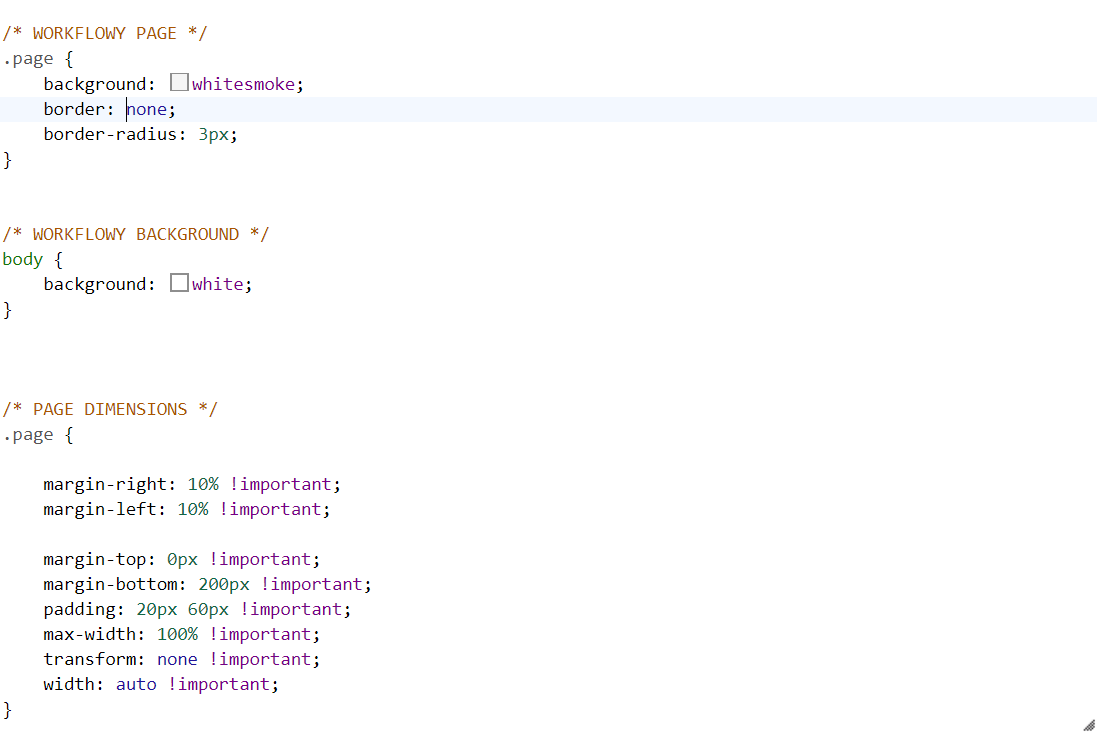Open the whitesmoke color swatch
The height and width of the screenshot is (732, 1097).
tap(179, 83)
